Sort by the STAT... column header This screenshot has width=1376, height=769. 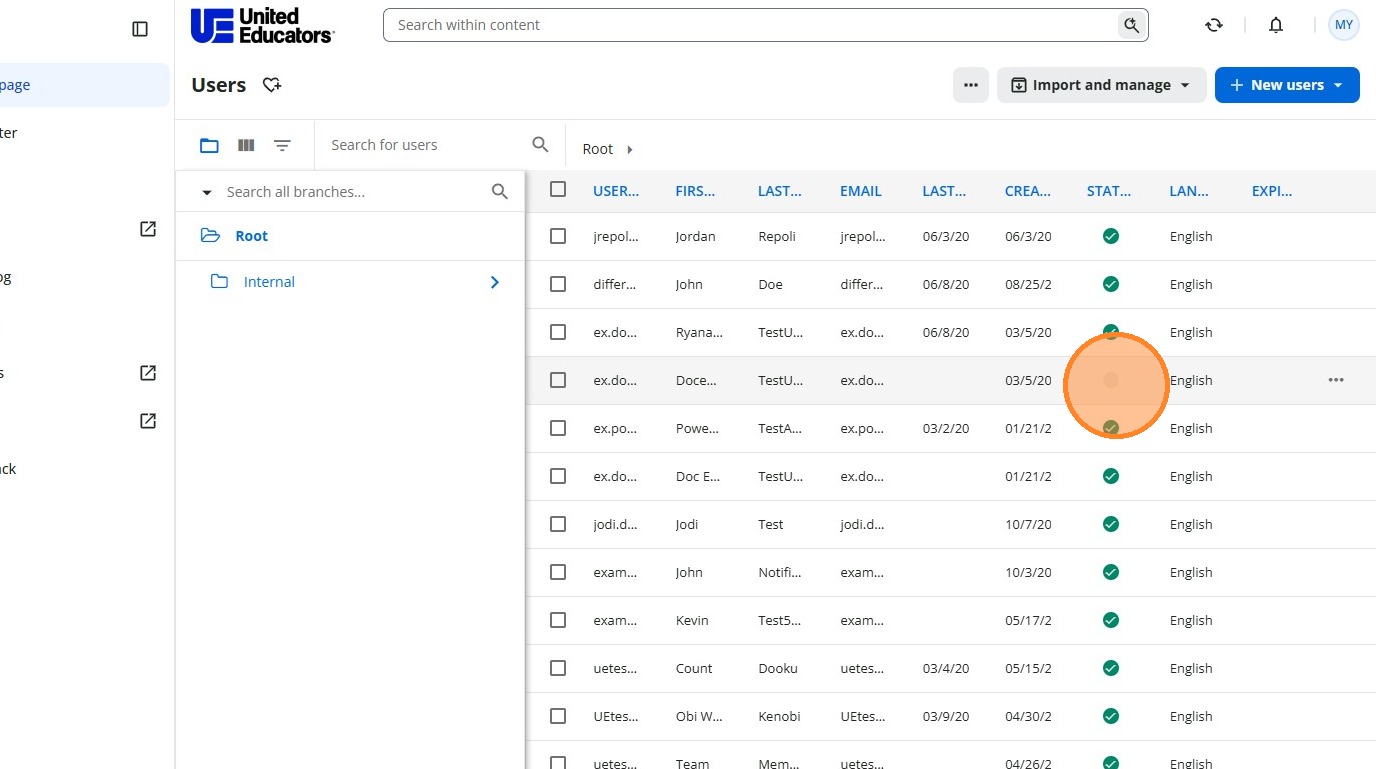(x=1109, y=191)
